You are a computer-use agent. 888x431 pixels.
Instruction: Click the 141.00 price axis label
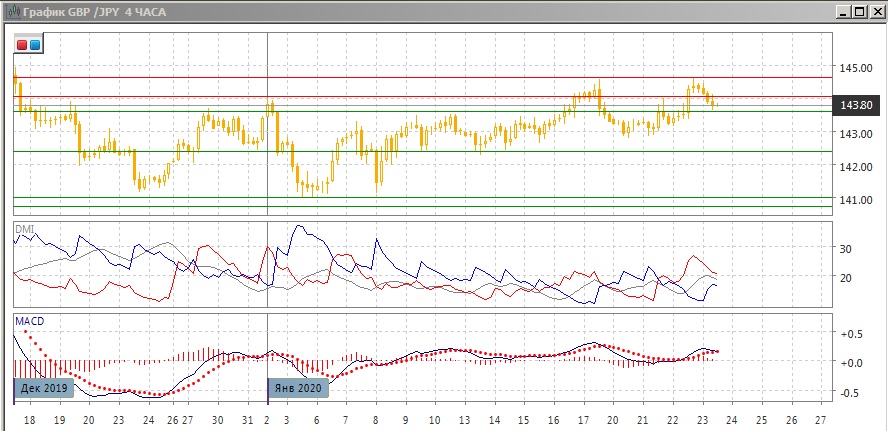click(x=857, y=201)
